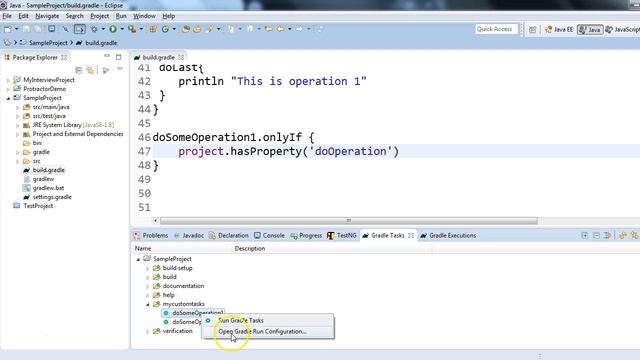The width and height of the screenshot is (640, 360).
Task: Click the Open Perspective icon
Action: click(x=533, y=29)
